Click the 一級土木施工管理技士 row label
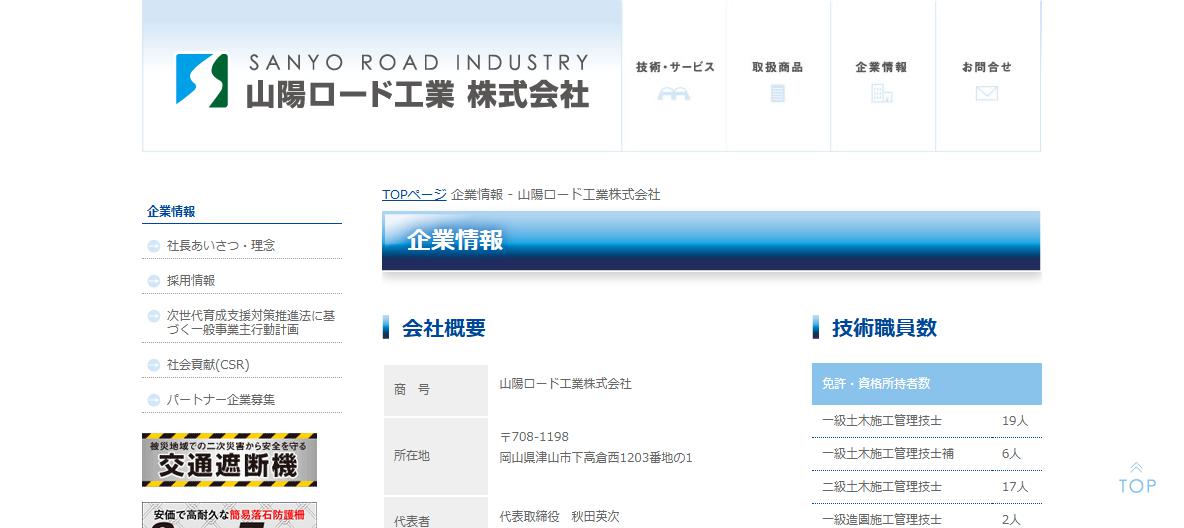Image resolution: width=1184 pixels, height=528 pixels. (x=881, y=421)
